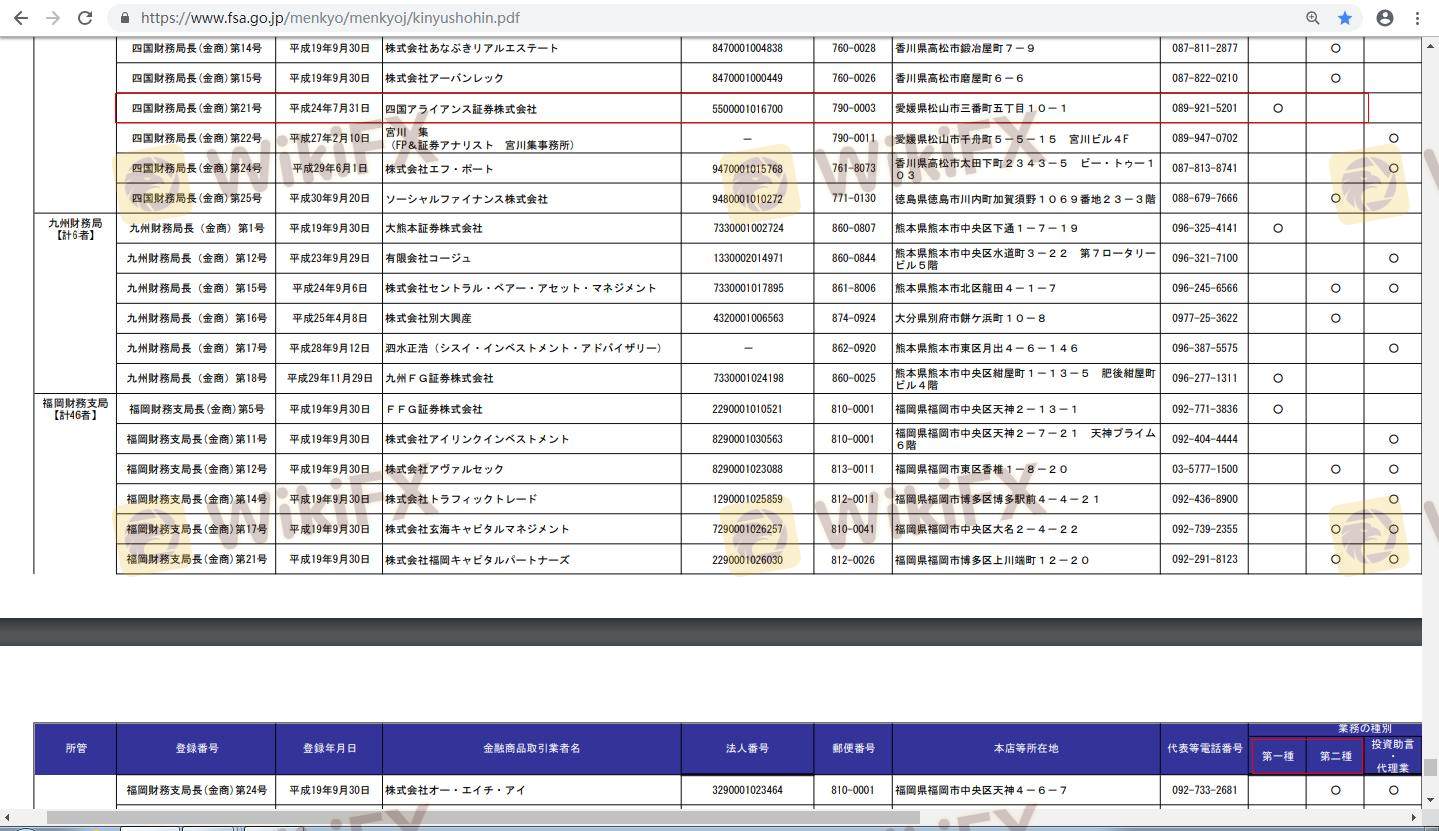Open the Chrome three-dot menu
1439x831 pixels.
1418,18
